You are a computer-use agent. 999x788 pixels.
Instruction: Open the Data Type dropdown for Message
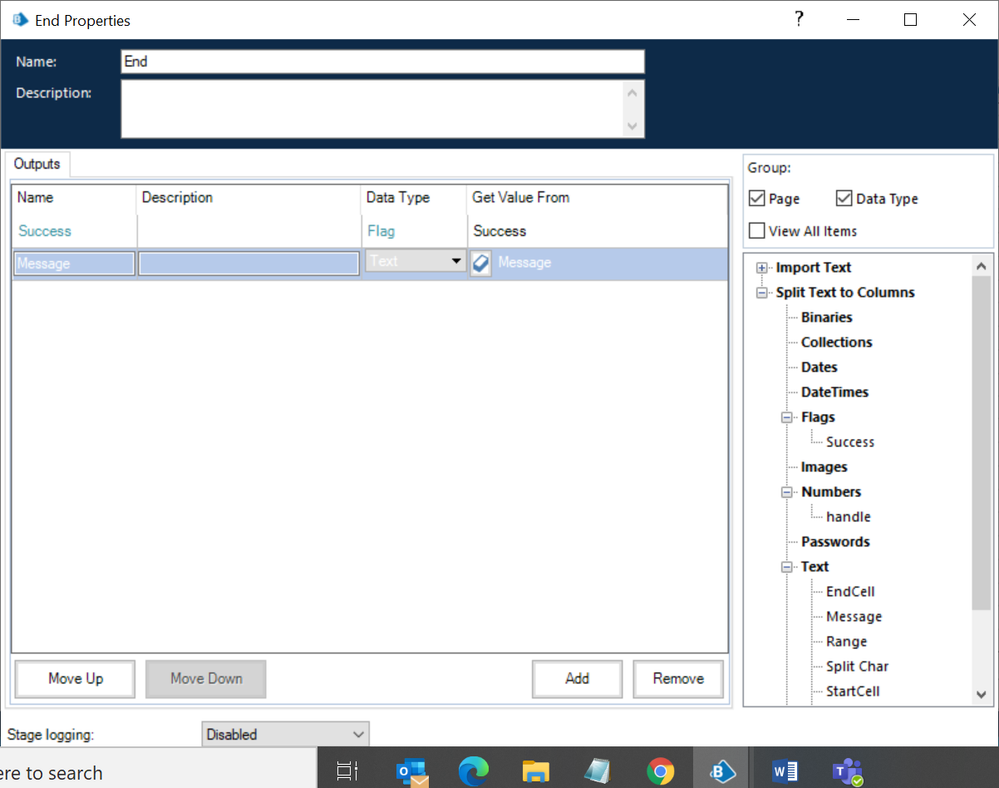pyautogui.click(x=456, y=262)
